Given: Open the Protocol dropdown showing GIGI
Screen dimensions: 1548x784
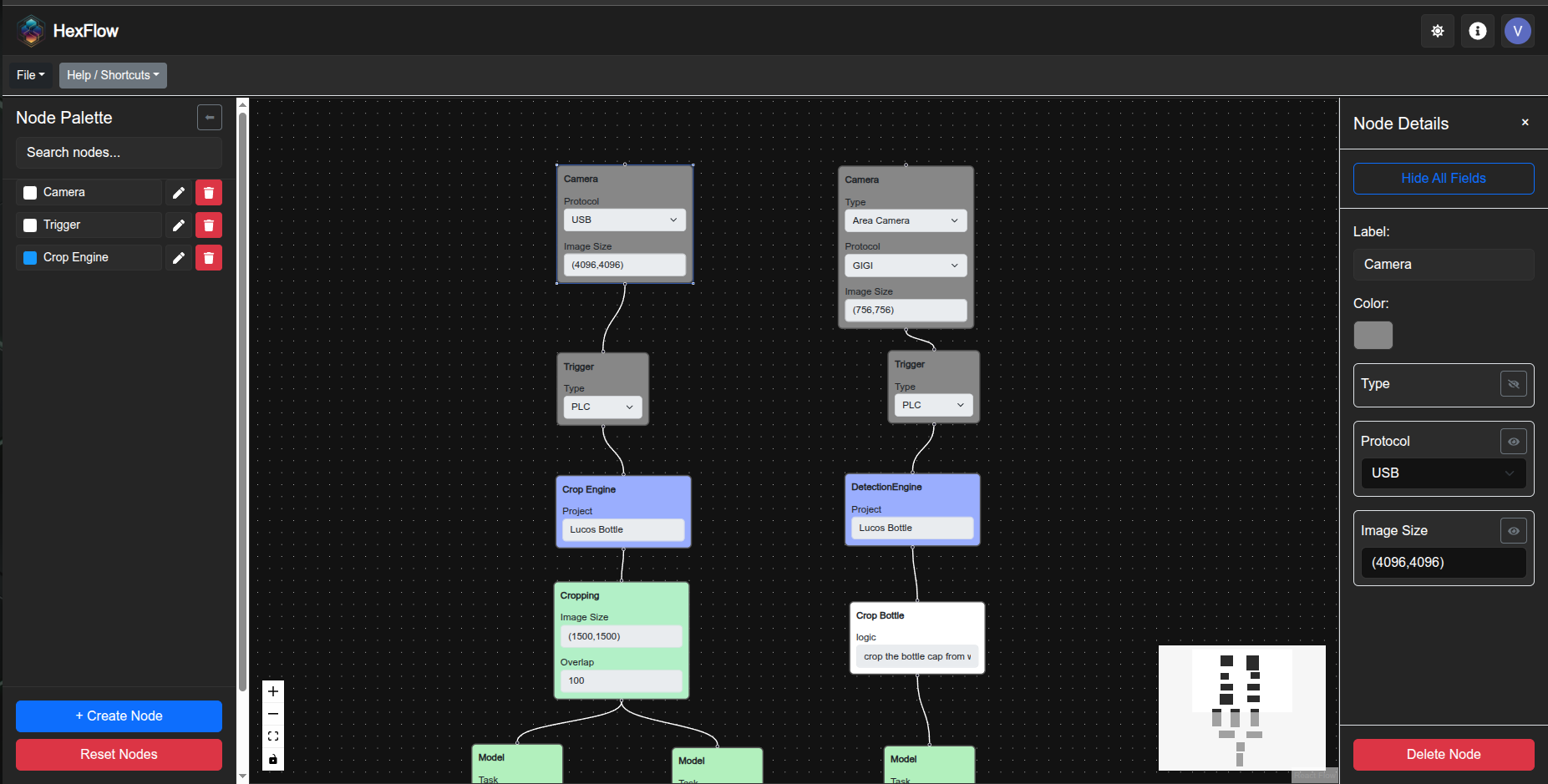Looking at the screenshot, I should 905,265.
